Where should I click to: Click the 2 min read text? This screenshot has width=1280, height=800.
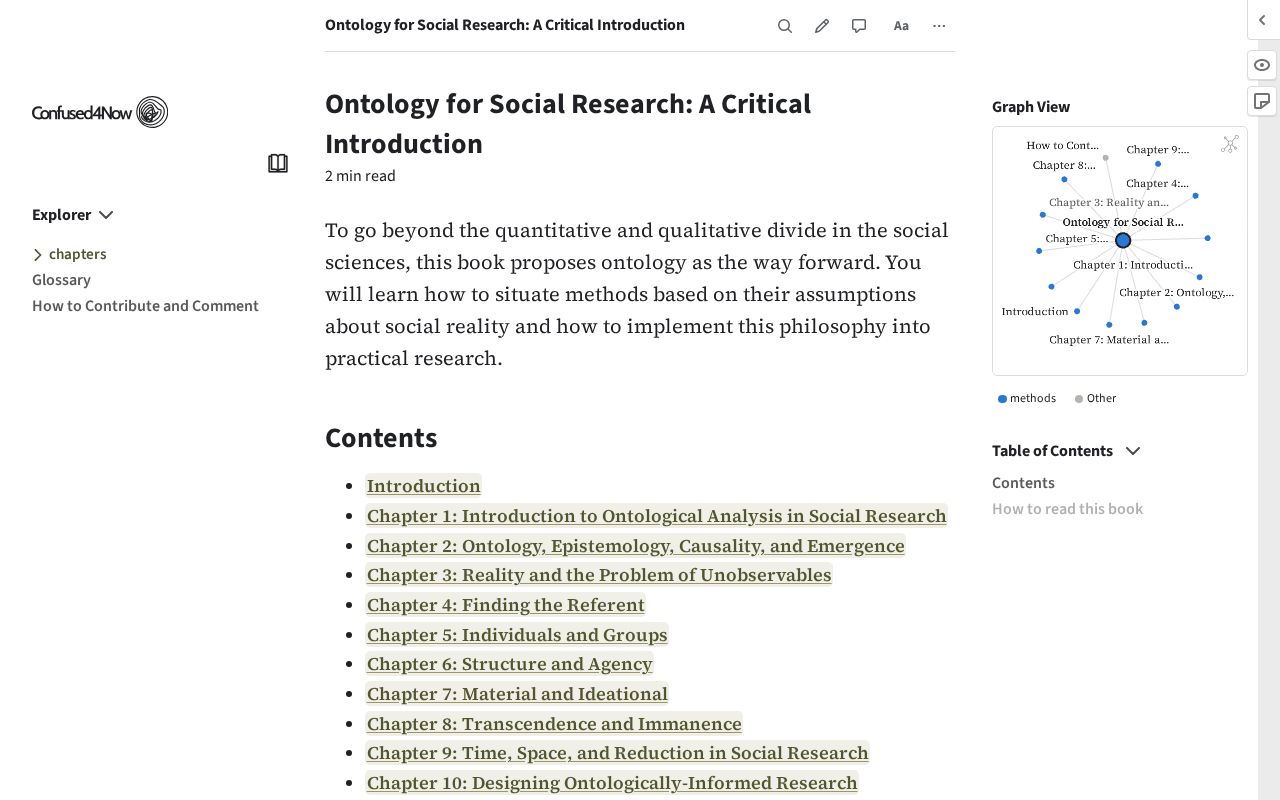pyautogui.click(x=360, y=176)
